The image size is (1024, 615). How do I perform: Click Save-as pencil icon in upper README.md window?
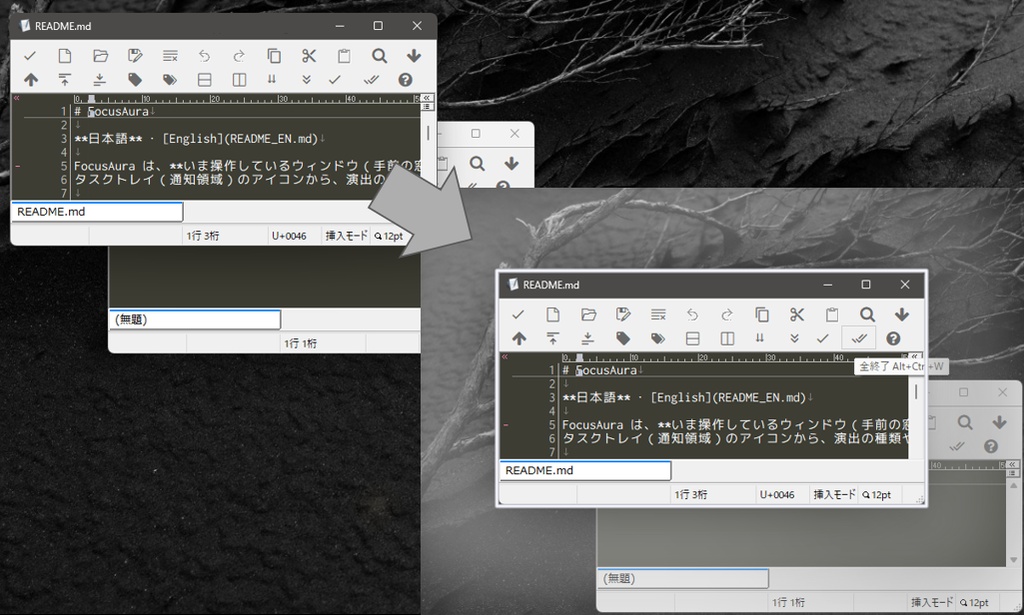coord(135,55)
